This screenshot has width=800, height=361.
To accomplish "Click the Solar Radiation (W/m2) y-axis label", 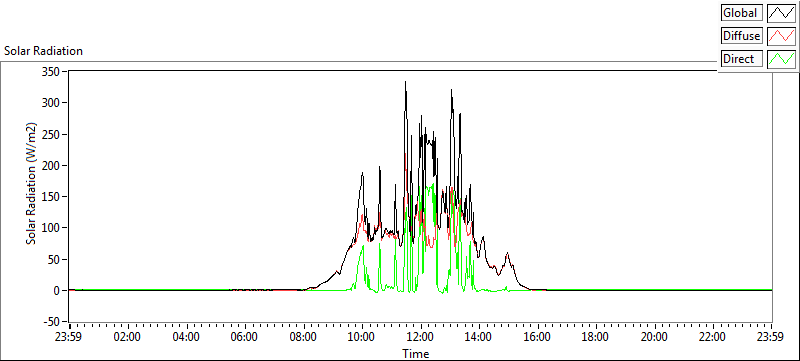I will point(32,183).
